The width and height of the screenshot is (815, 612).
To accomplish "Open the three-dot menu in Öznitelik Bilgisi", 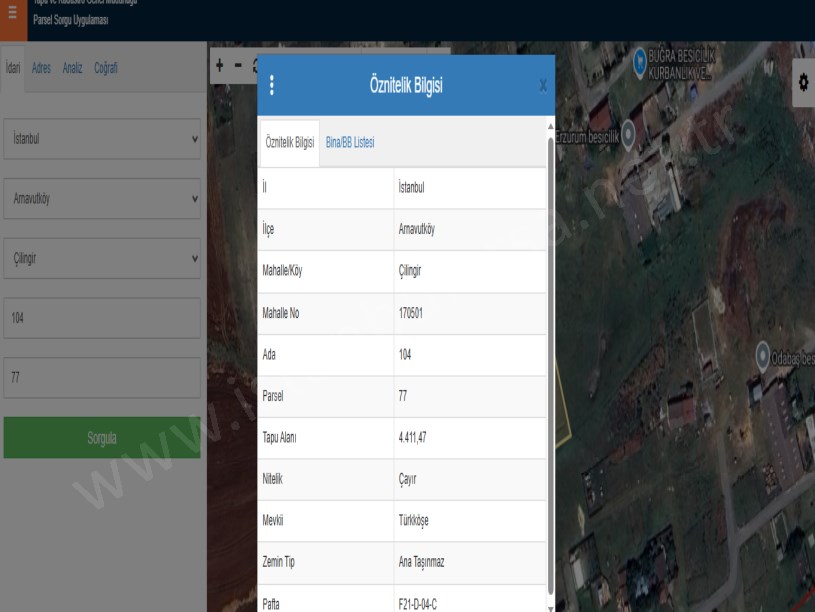I will pyautogui.click(x=272, y=86).
